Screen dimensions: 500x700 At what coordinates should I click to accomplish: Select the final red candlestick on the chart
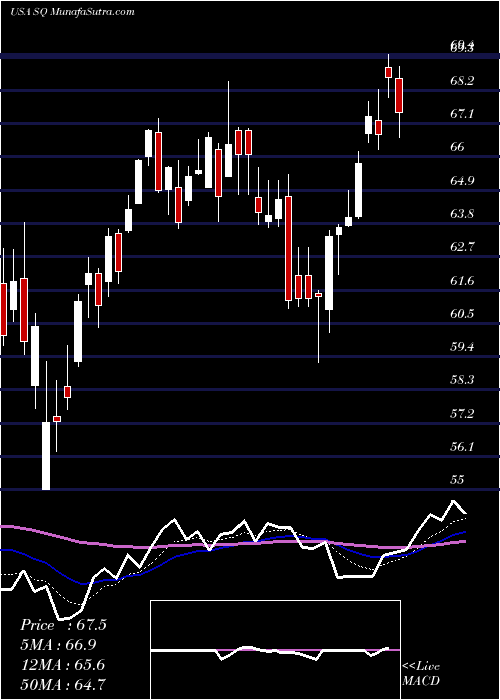pyautogui.click(x=399, y=96)
